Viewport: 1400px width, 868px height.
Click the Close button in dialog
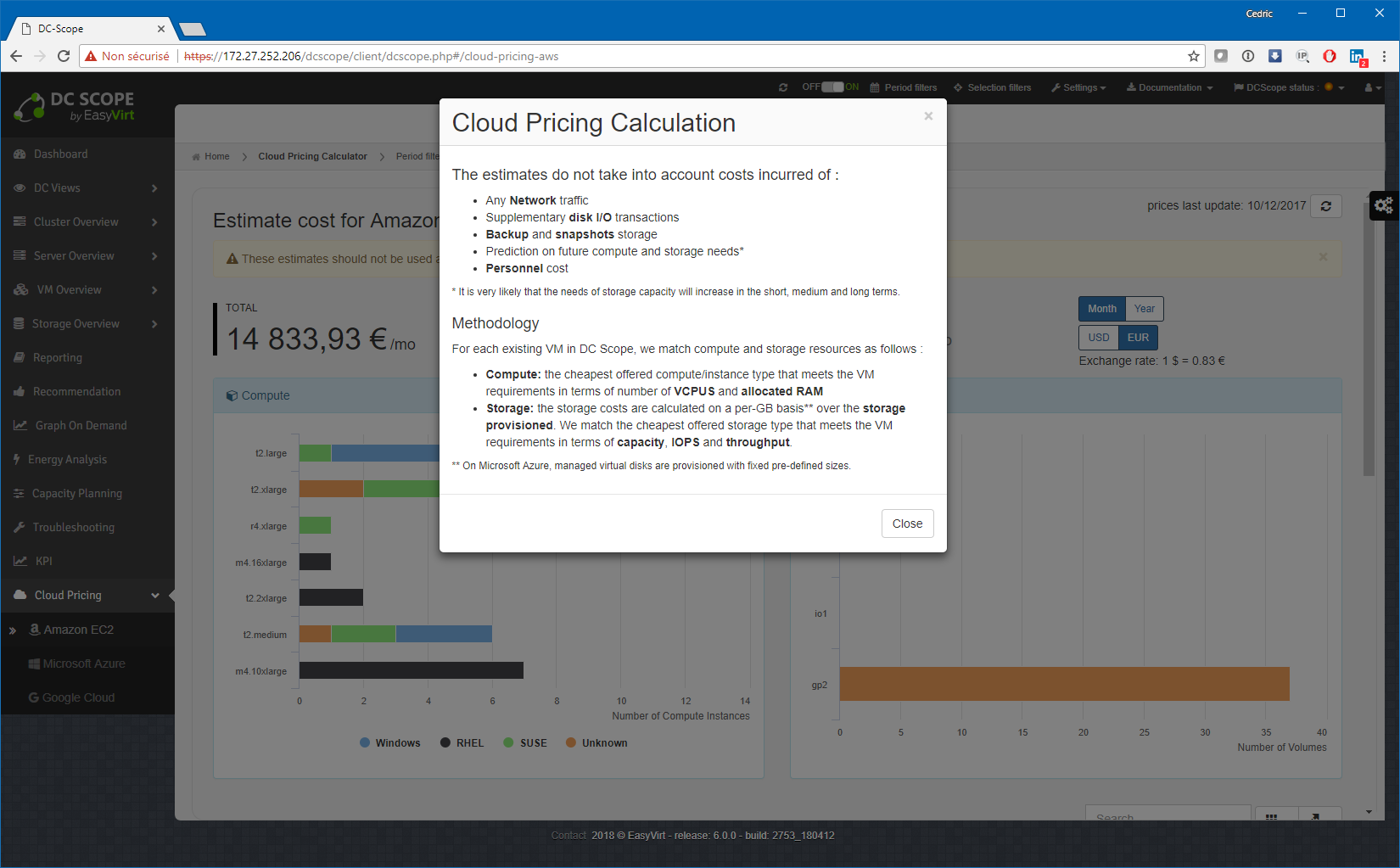pos(907,524)
